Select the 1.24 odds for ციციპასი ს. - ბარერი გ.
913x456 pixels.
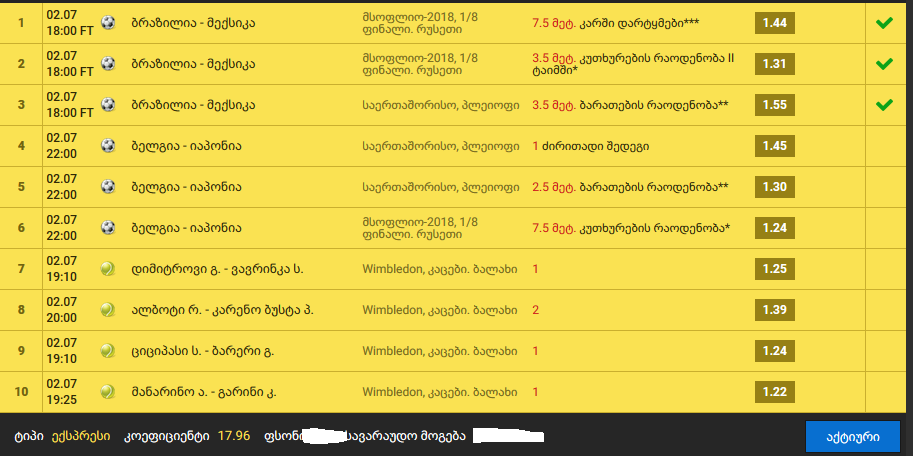774,351
